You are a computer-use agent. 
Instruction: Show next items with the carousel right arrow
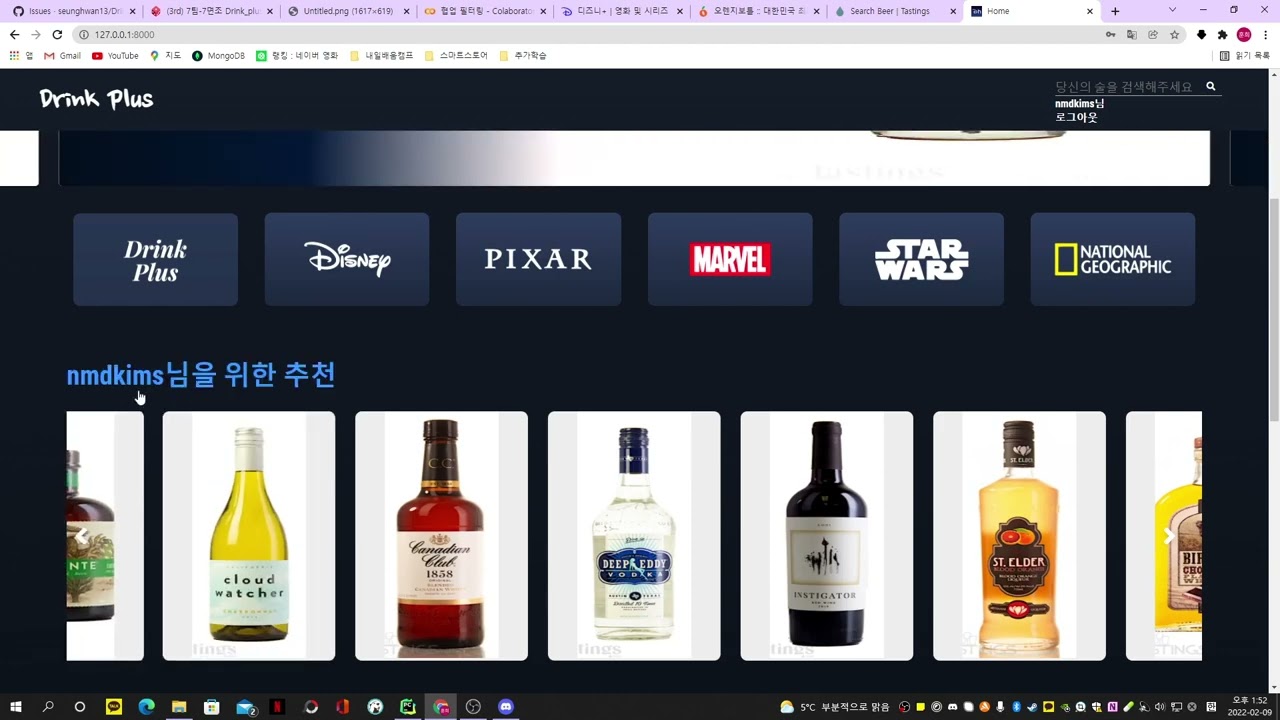1168,537
